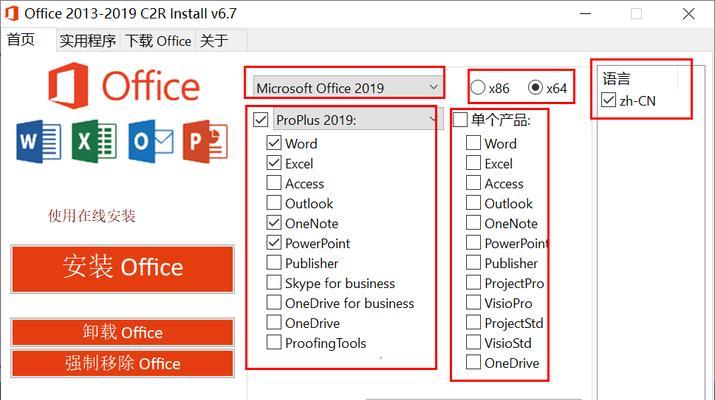The image size is (715, 400).
Task: Enable the ProofingTools checkbox
Action: 274,343
